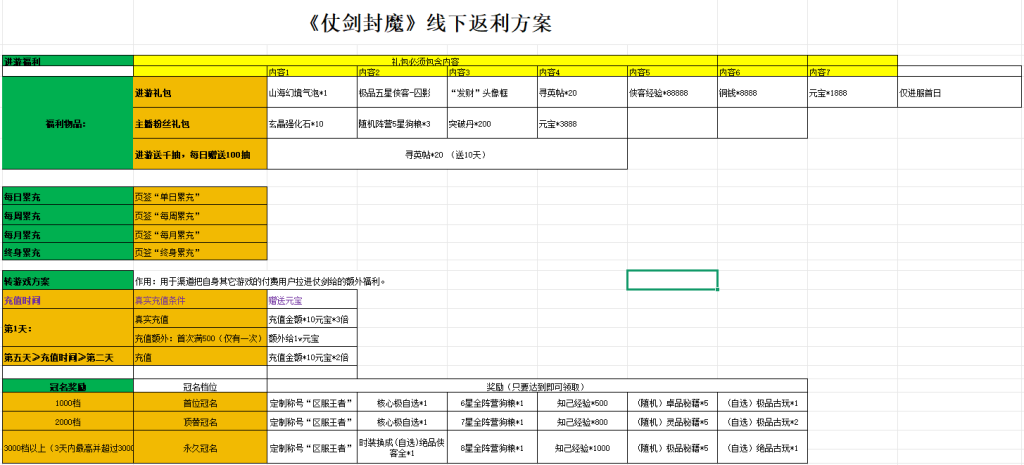Select the 进游送千抽，每日赠送100抽 cell
The height and width of the screenshot is (465, 1024).
click(200, 155)
